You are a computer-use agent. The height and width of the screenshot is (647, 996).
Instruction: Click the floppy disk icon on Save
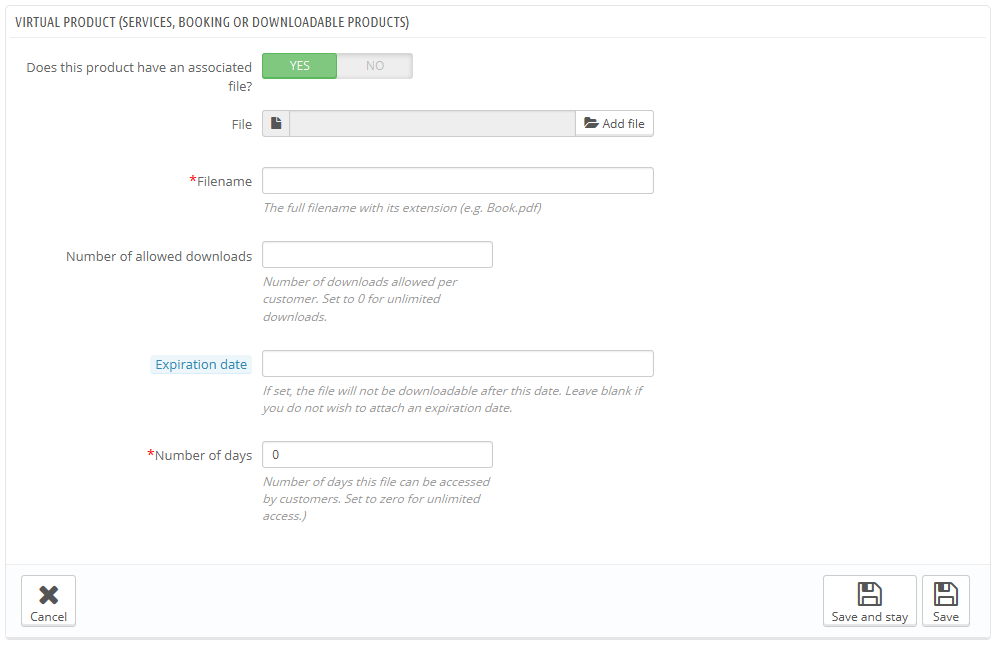pyautogui.click(x=946, y=594)
